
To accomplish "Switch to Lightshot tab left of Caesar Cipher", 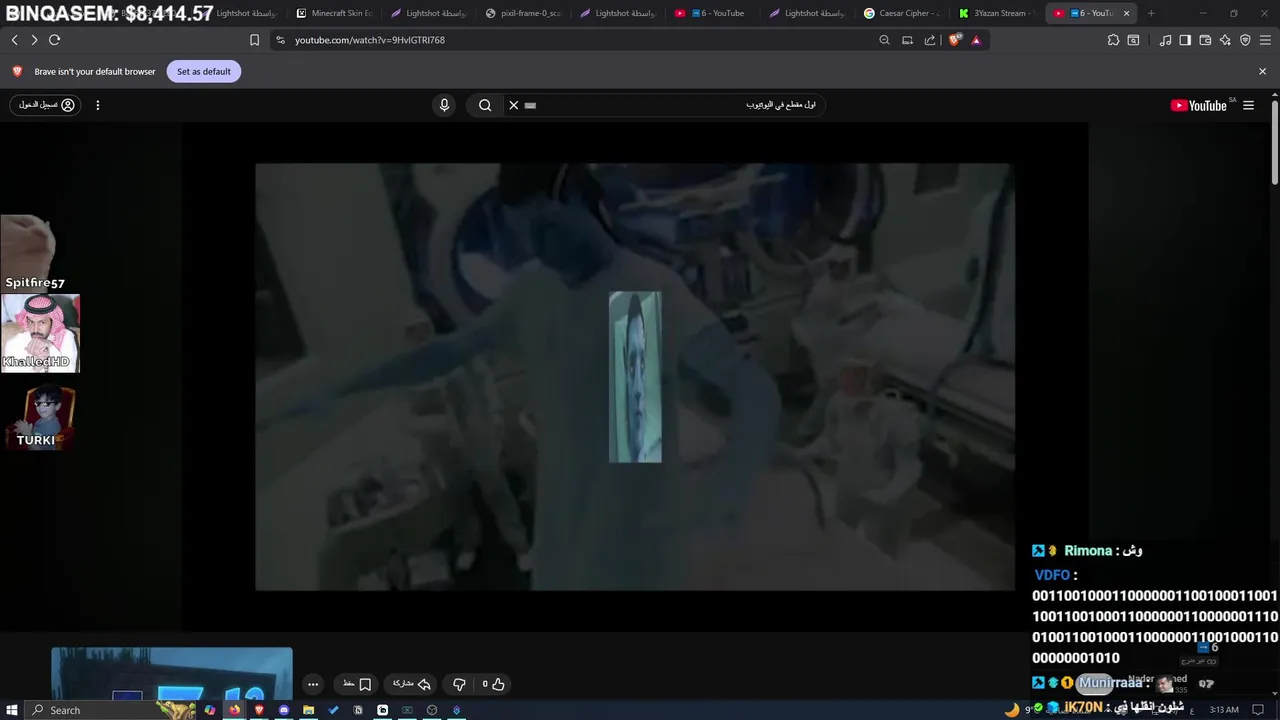I will coord(808,13).
